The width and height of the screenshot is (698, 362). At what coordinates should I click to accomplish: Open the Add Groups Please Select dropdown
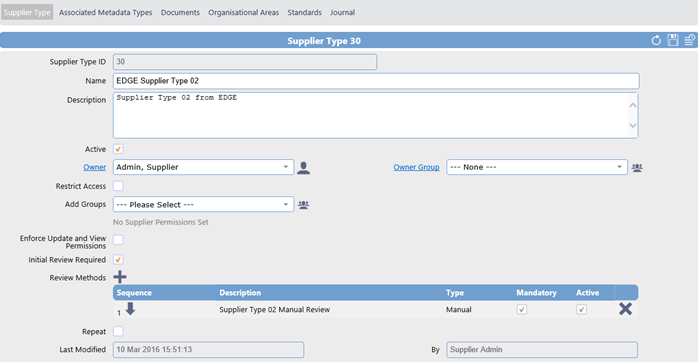(x=203, y=204)
